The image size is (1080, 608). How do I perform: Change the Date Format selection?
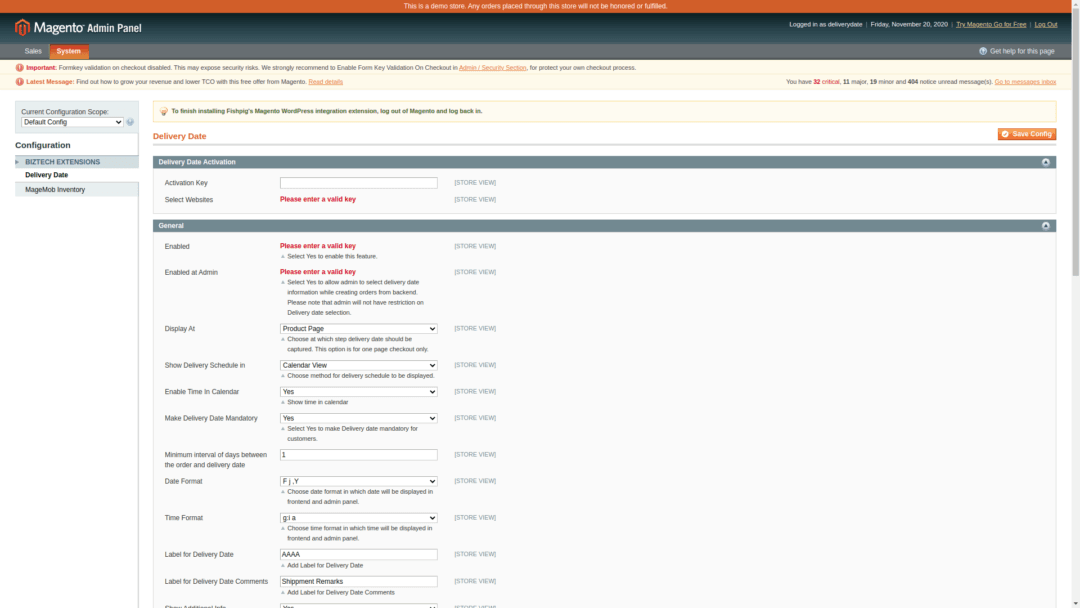coord(358,481)
